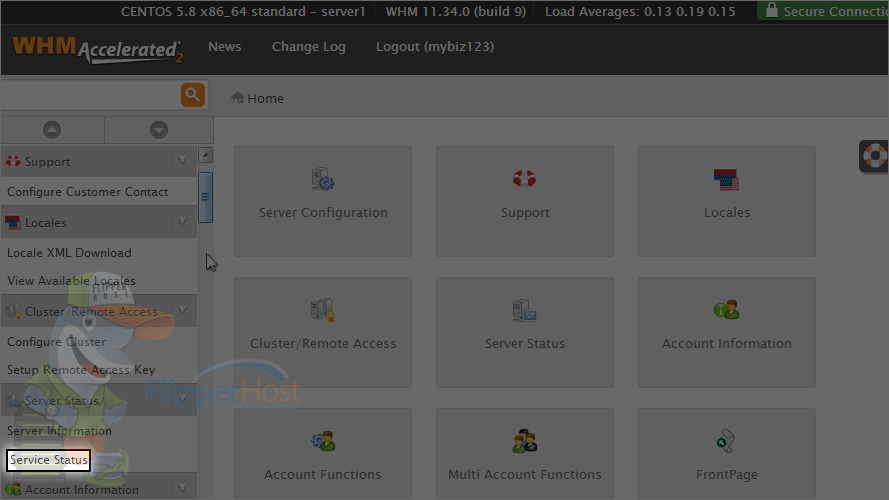
Task: Click the Secure Connection lock indicator
Action: click(825, 11)
